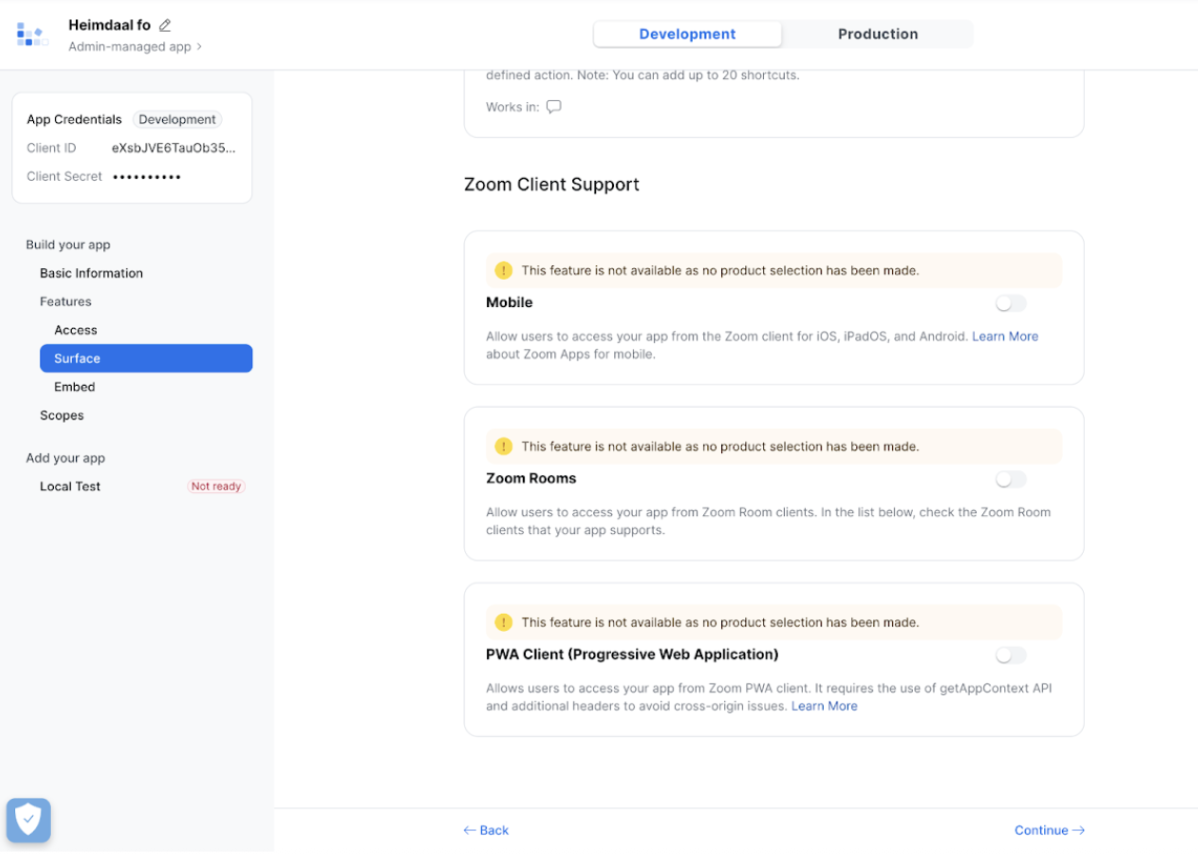Viewport: 1198px width, 854px height.
Task: Open Basic Information in sidebar
Action: [x=91, y=273]
